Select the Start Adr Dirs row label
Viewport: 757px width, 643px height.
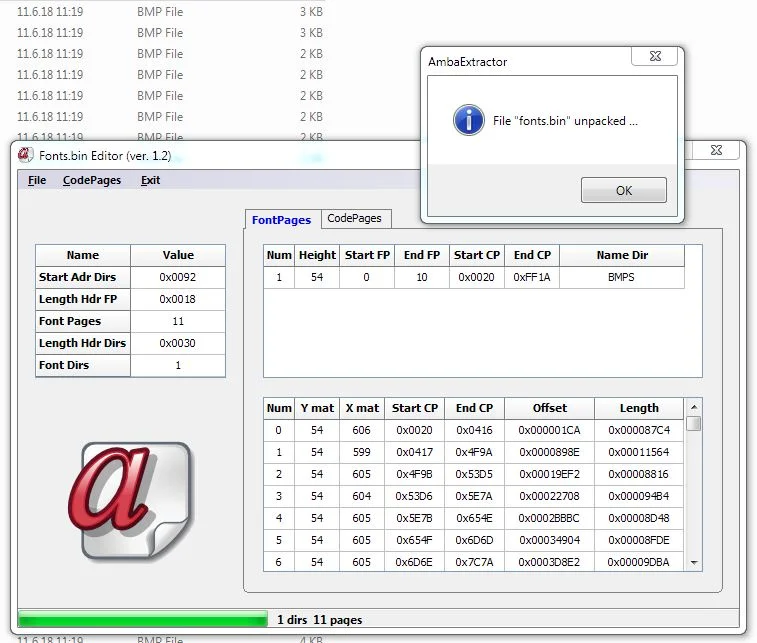click(x=83, y=277)
